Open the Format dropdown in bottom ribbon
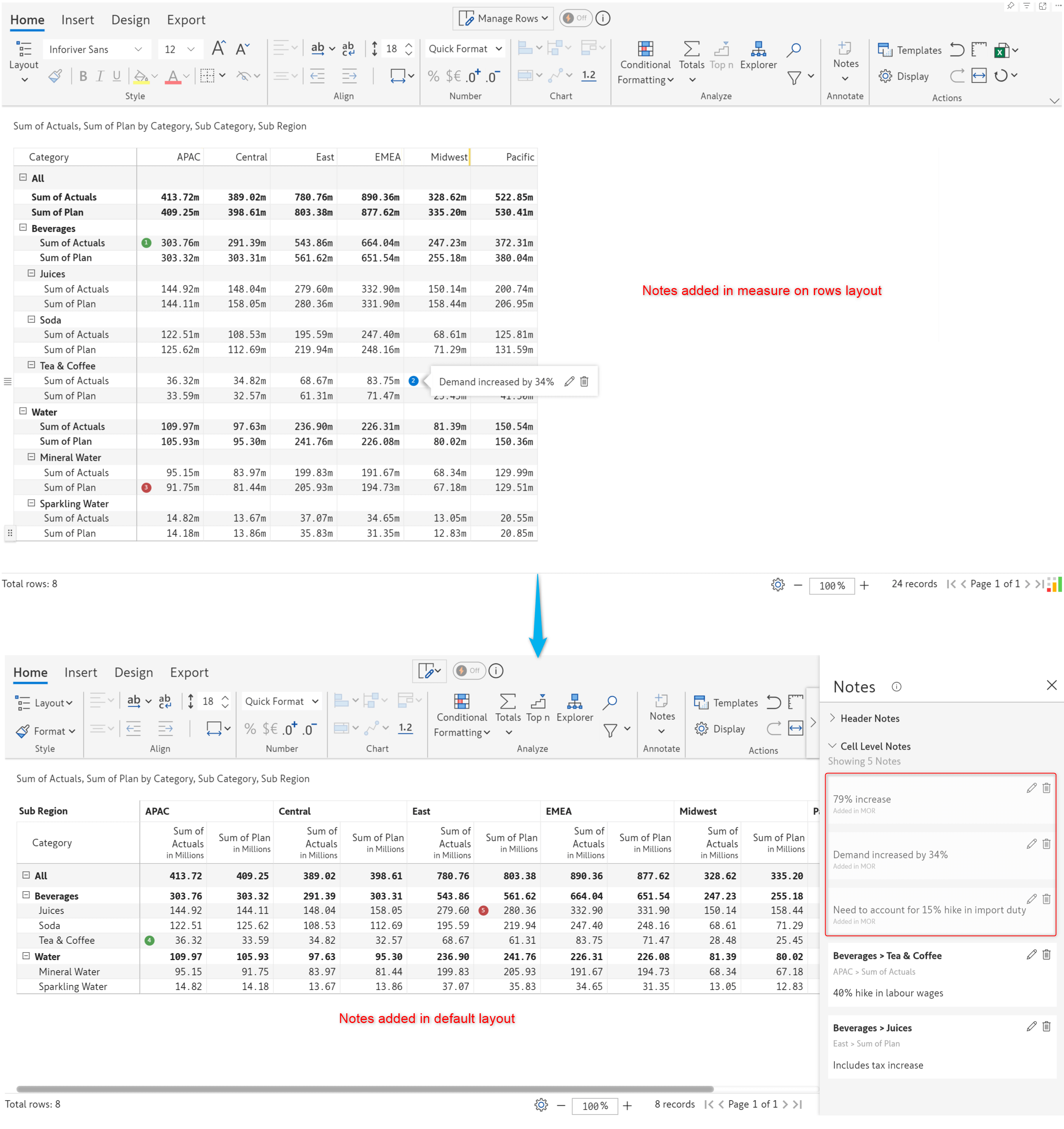This screenshot has height=1129, width=1064. click(46, 731)
